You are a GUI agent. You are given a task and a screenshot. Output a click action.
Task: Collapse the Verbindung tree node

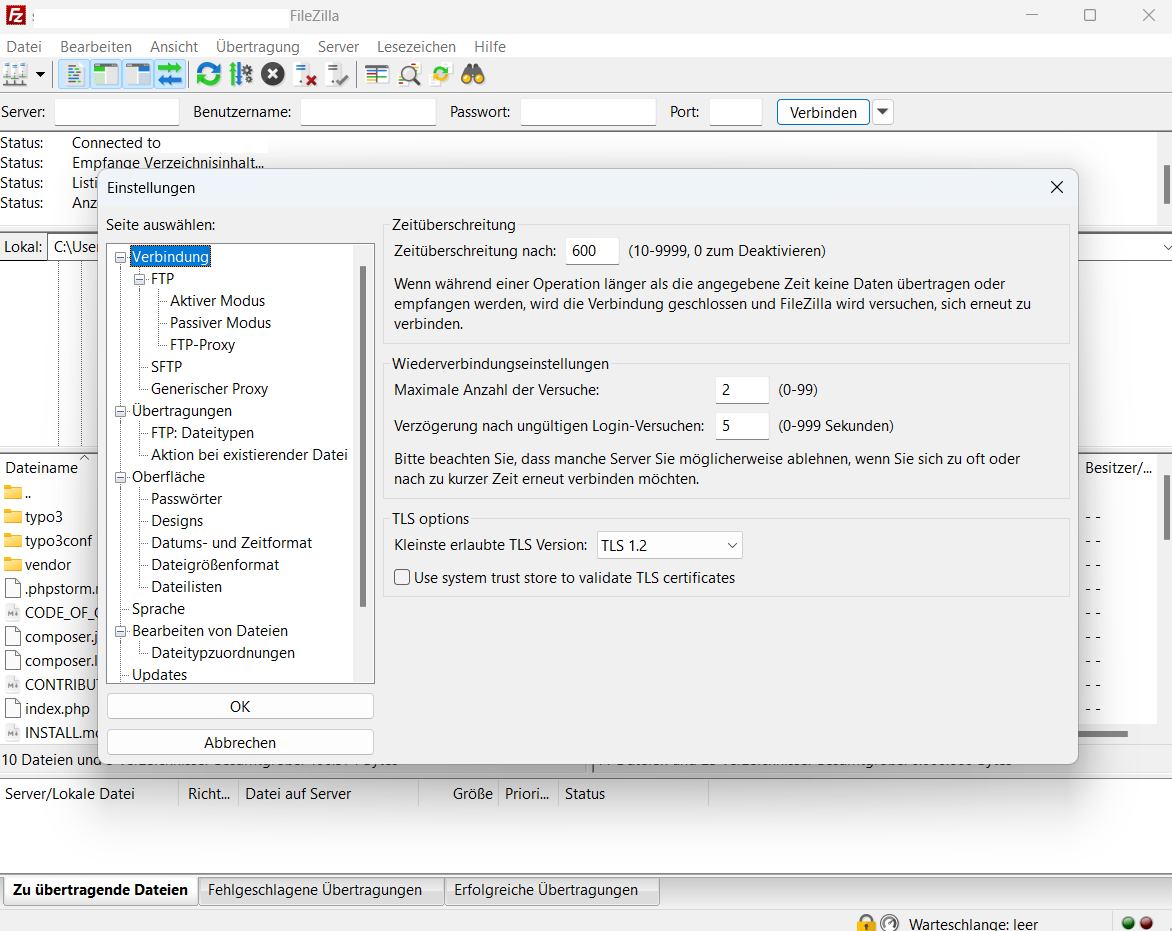point(120,257)
